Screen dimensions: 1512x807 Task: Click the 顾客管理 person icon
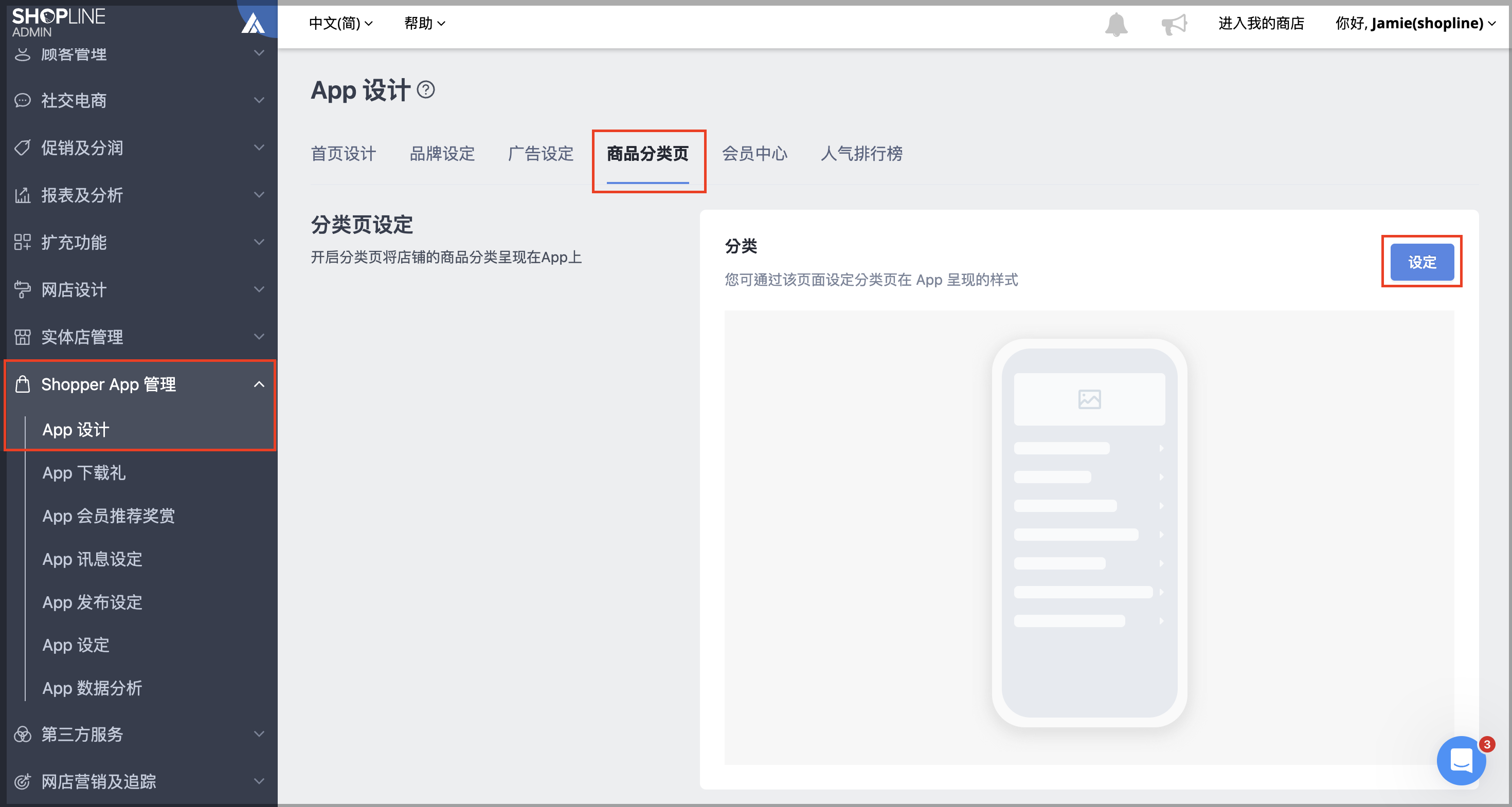click(x=22, y=54)
